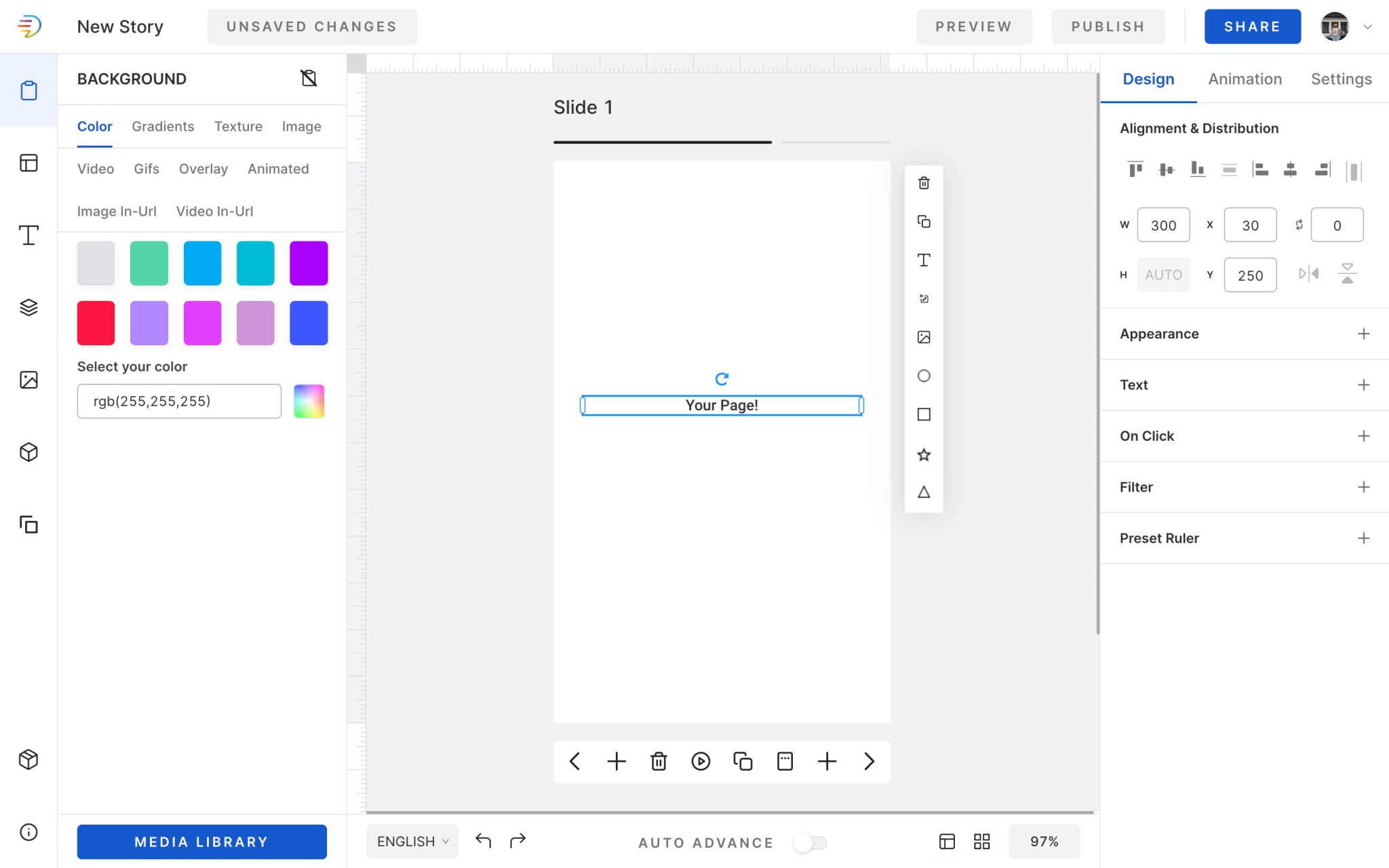Add a star shape from the floating toolbar
This screenshot has height=868, width=1389.
click(924, 454)
